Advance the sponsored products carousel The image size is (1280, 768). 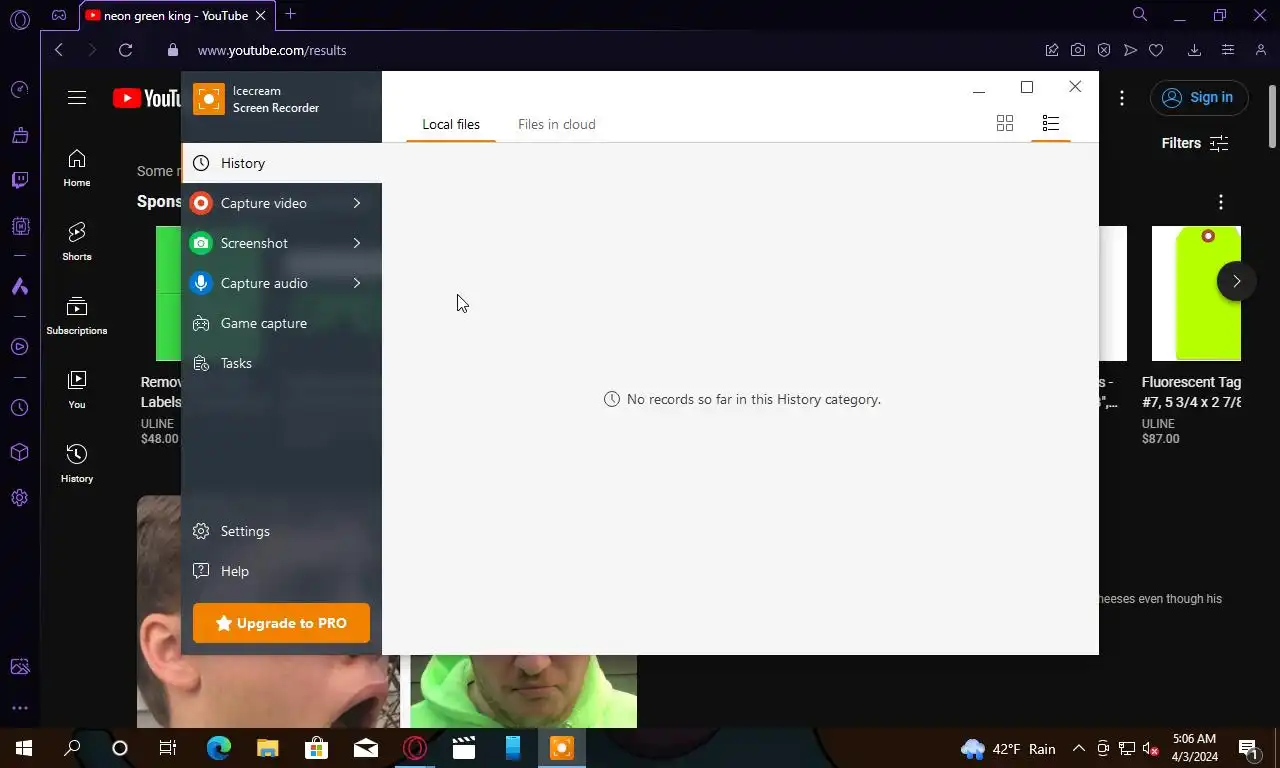[x=1236, y=281]
